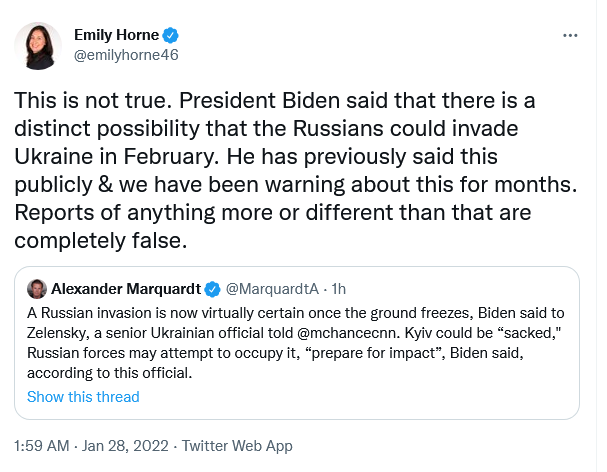The height and width of the screenshot is (472, 607).
Task: Click the Show this thread link
Action: pyautogui.click(x=83, y=397)
